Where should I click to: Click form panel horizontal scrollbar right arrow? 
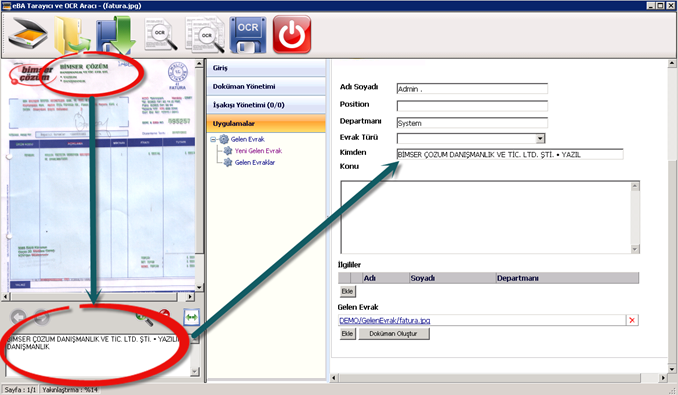click(x=663, y=378)
